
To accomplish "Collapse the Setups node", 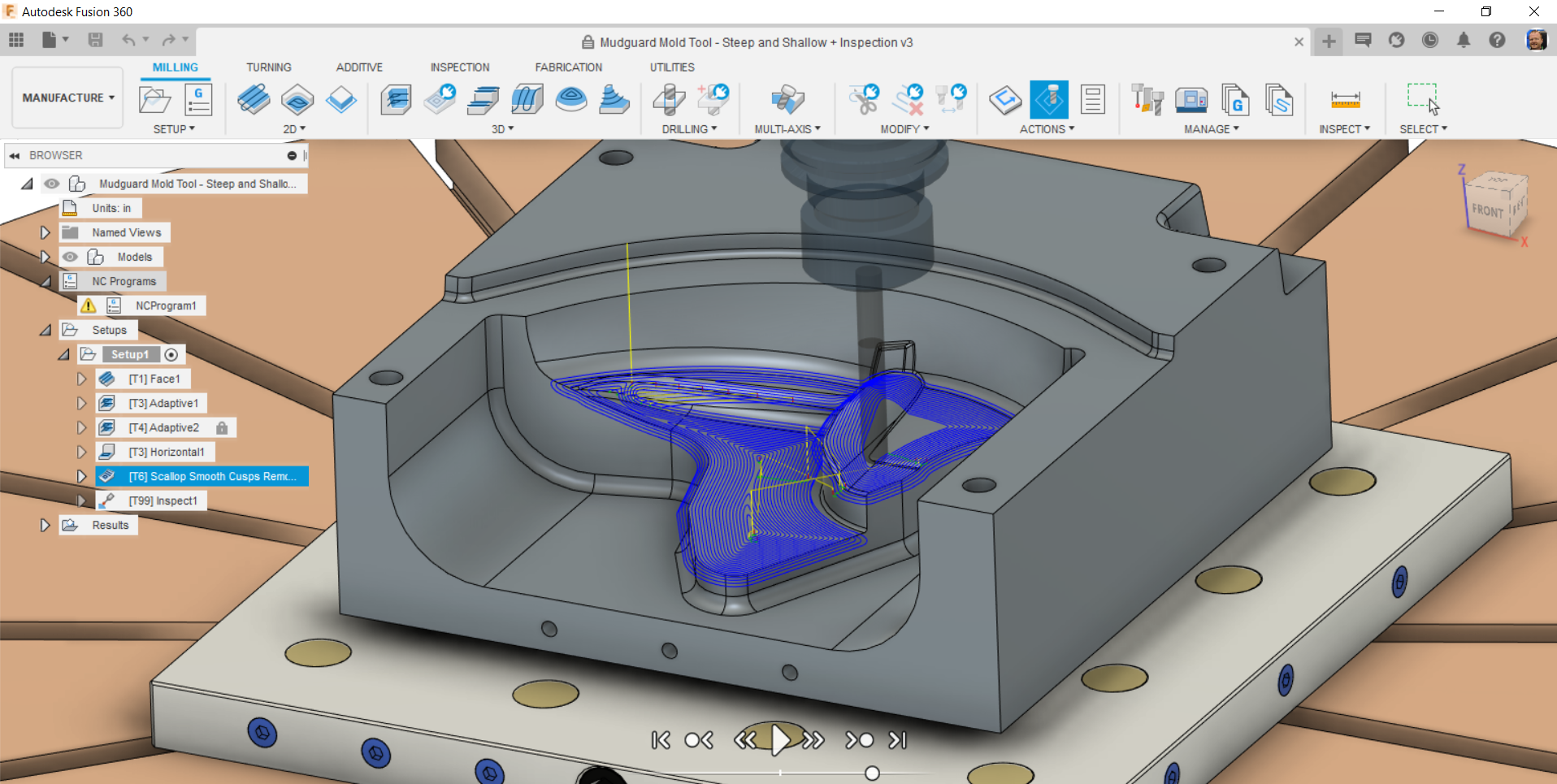I will (x=46, y=330).
